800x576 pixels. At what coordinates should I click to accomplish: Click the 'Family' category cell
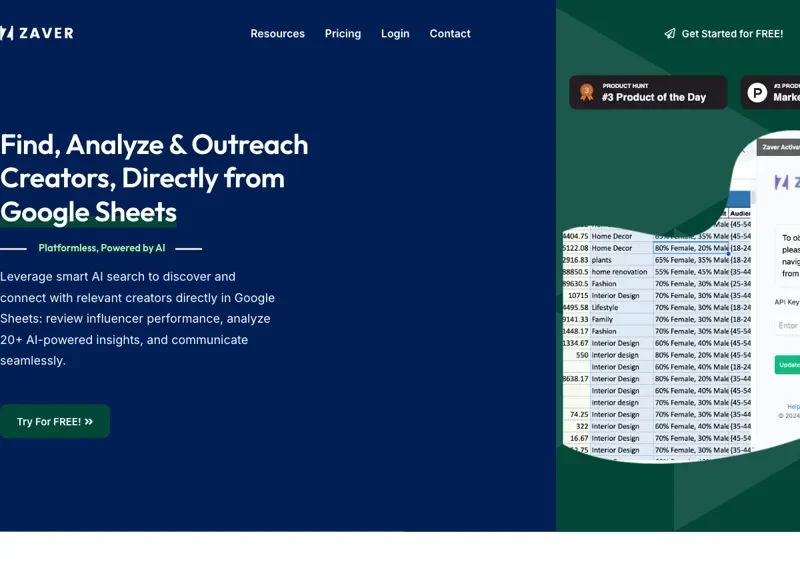(x=621, y=319)
